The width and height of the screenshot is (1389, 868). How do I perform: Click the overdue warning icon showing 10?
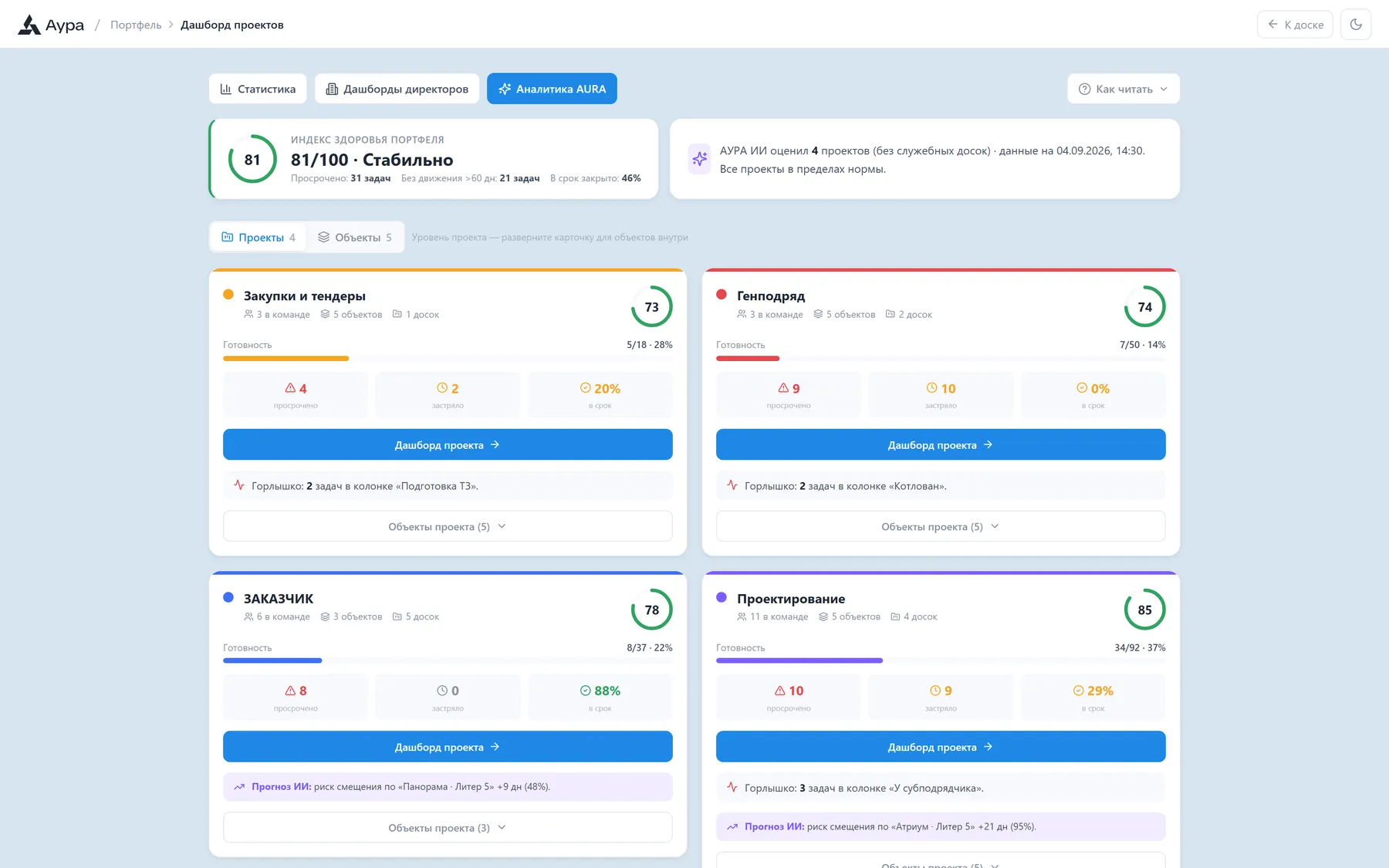780,691
